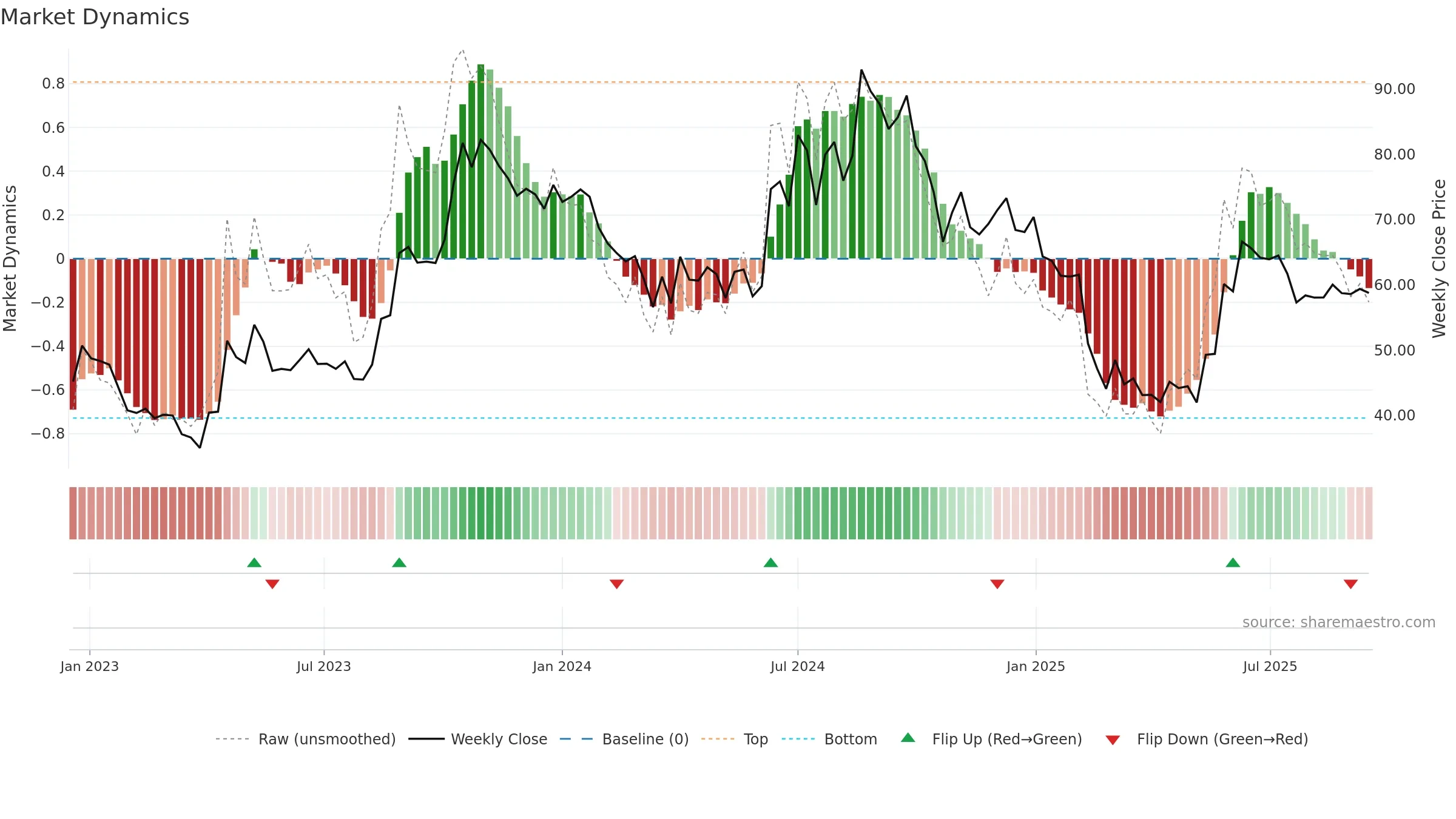Click the Jan 2024 axis label

(x=562, y=666)
